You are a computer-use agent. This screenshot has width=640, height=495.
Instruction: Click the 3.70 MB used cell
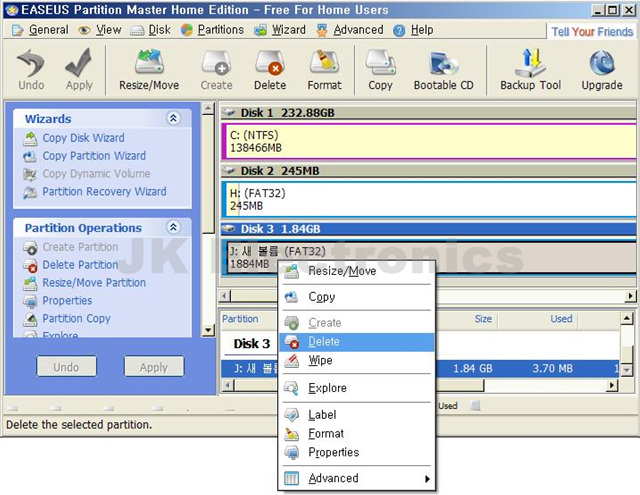pos(552,368)
